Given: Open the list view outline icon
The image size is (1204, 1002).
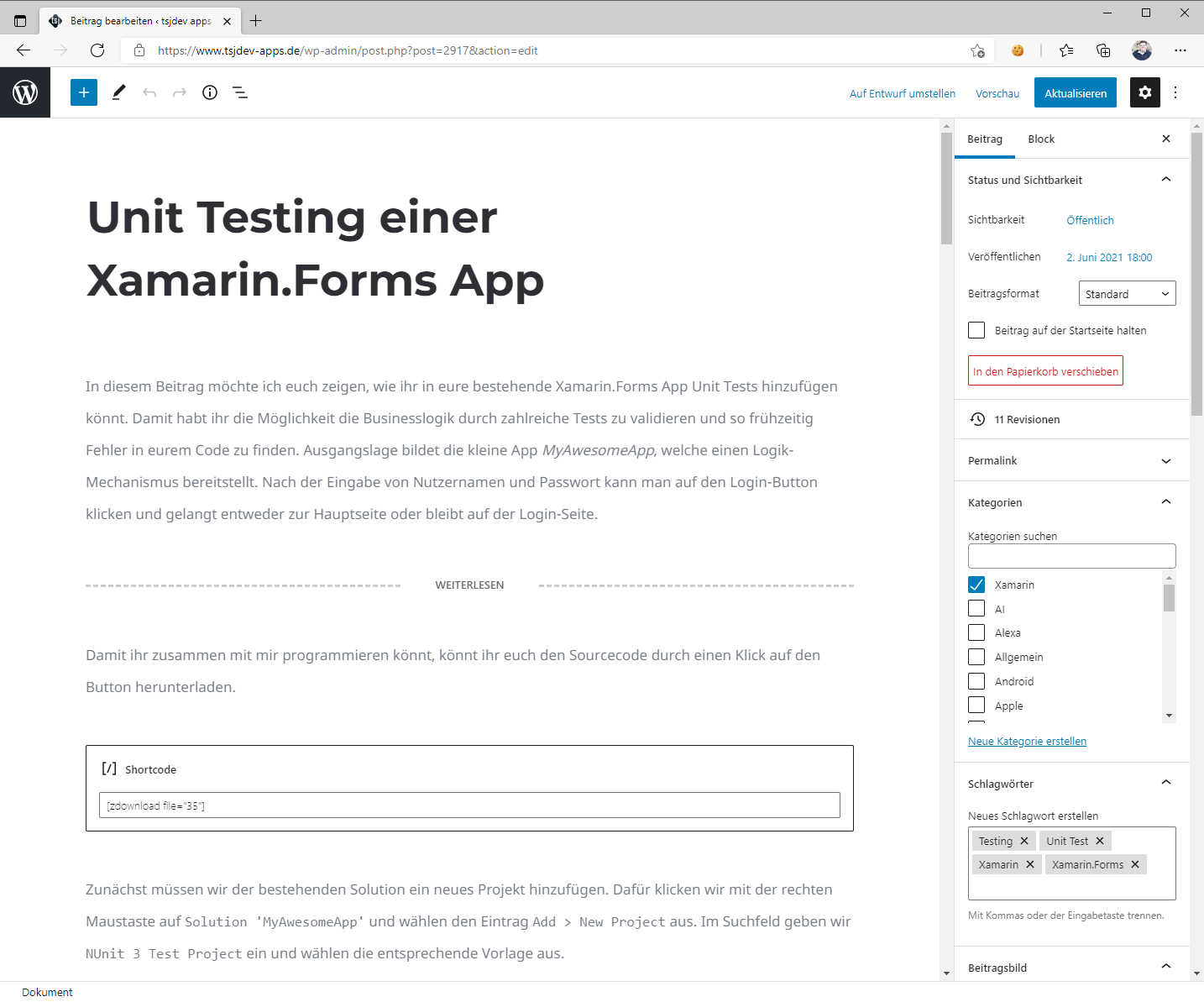Looking at the screenshot, I should pos(240,92).
